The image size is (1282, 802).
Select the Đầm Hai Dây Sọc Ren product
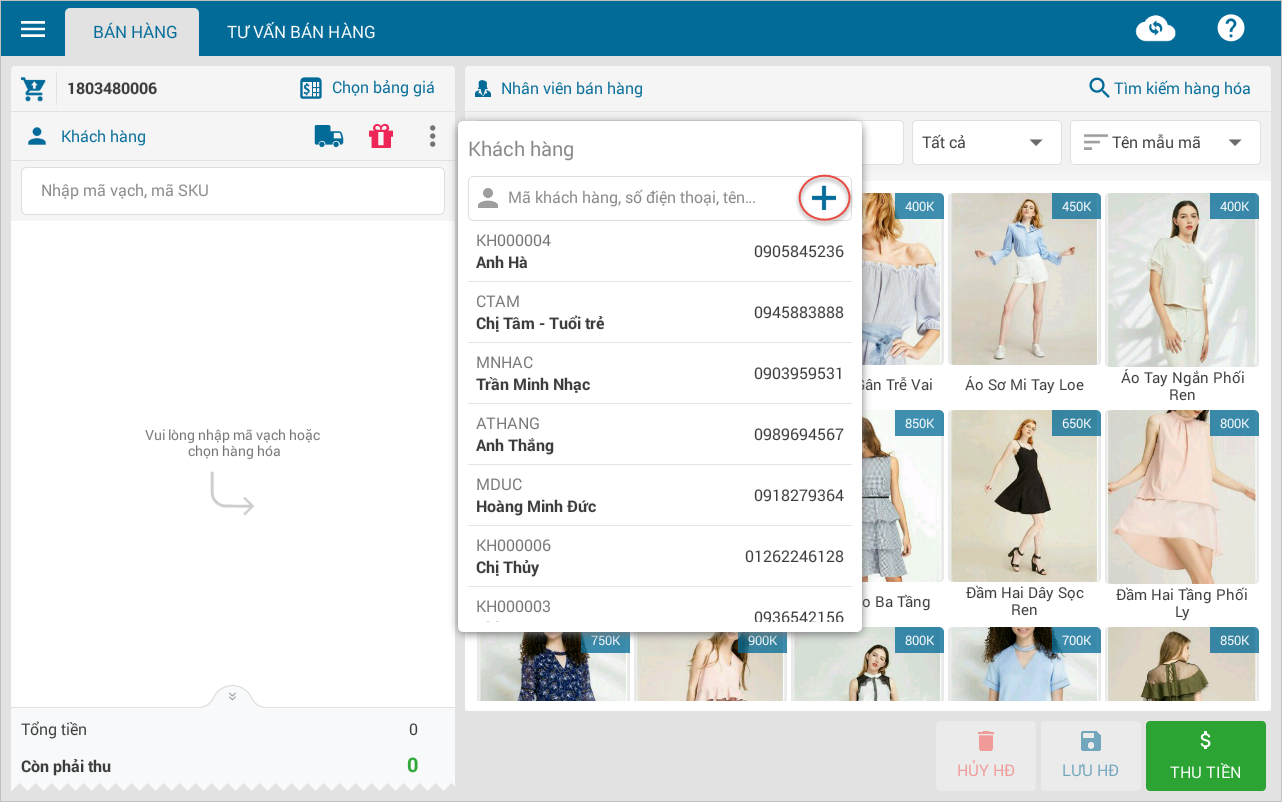pyautogui.click(x=1024, y=513)
